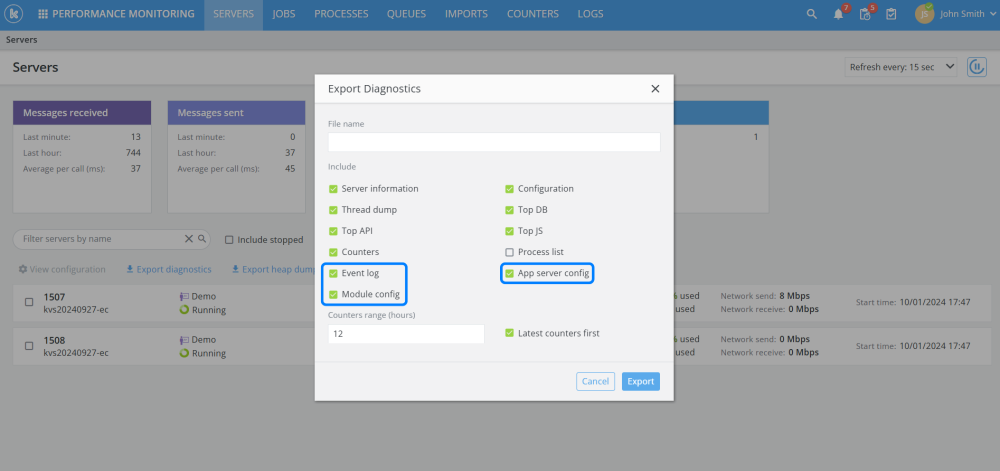Open the scheduled tasks clipboard-clock icon
The width and height of the screenshot is (1000, 471).
(865, 14)
